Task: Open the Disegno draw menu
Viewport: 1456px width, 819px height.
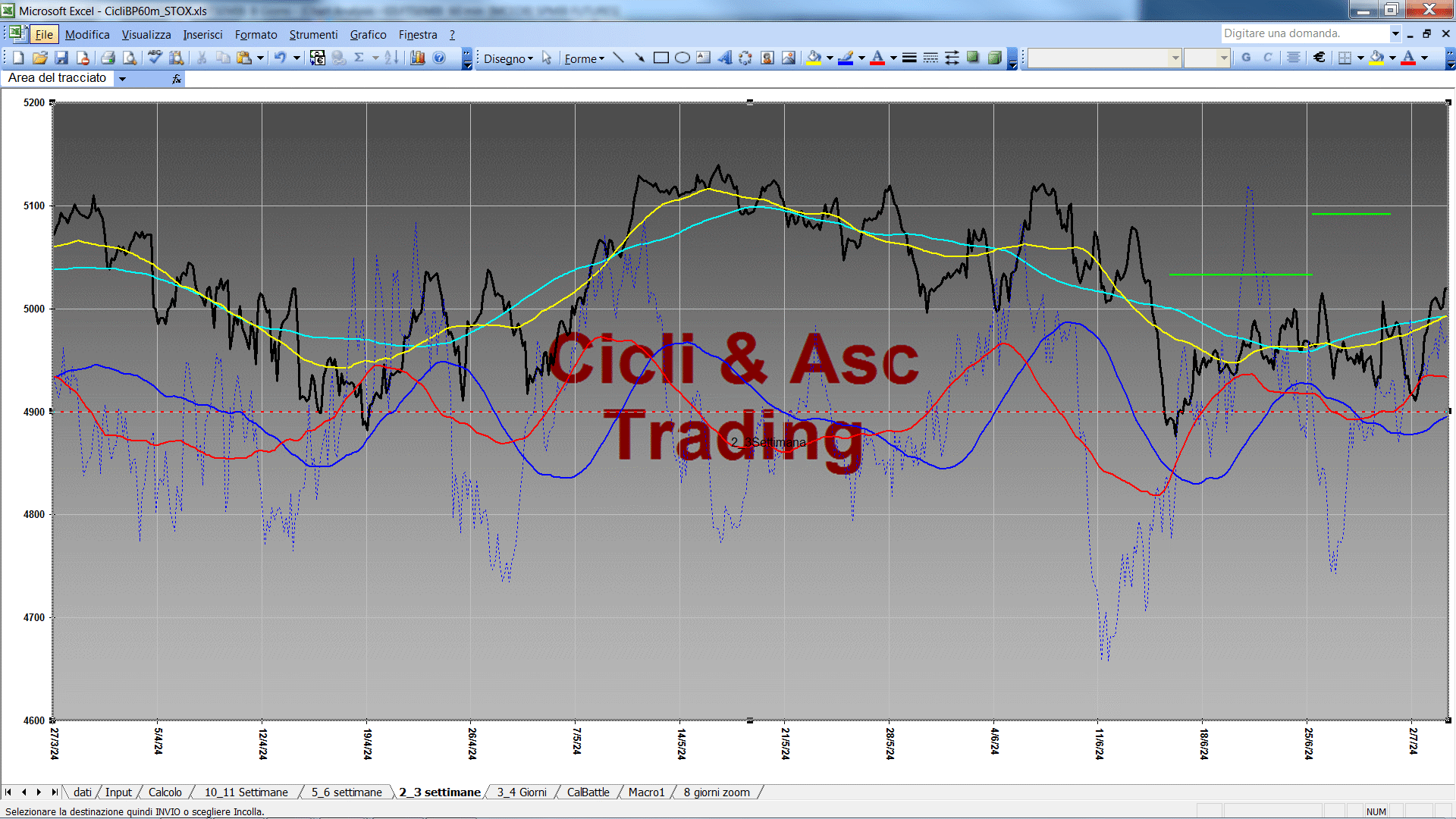Action: click(x=509, y=58)
